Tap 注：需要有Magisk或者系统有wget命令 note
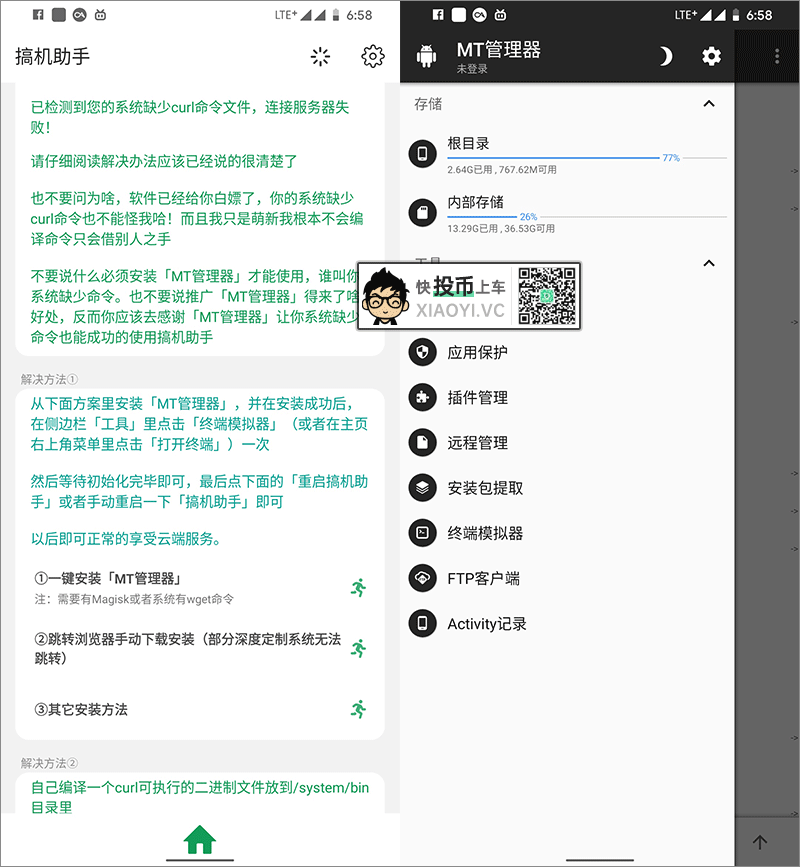Viewport: 800px width, 867px height. [x=134, y=599]
